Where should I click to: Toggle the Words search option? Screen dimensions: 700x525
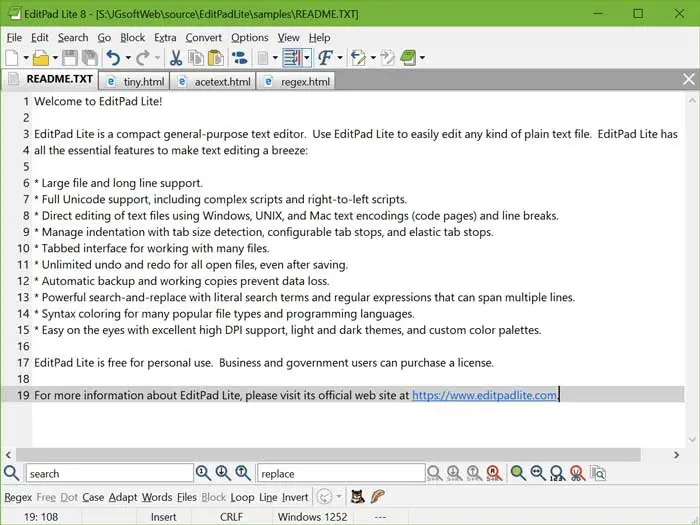(x=157, y=497)
